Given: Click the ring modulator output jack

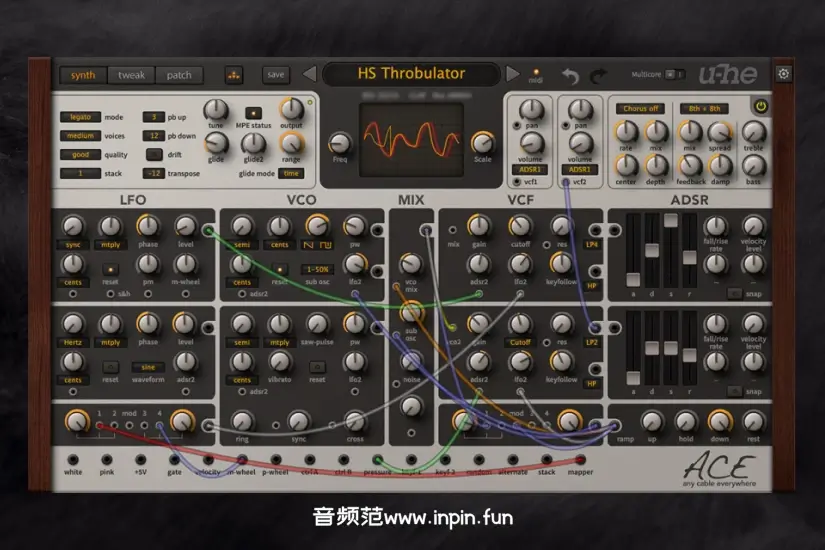Looking at the screenshot, I should (208, 425).
